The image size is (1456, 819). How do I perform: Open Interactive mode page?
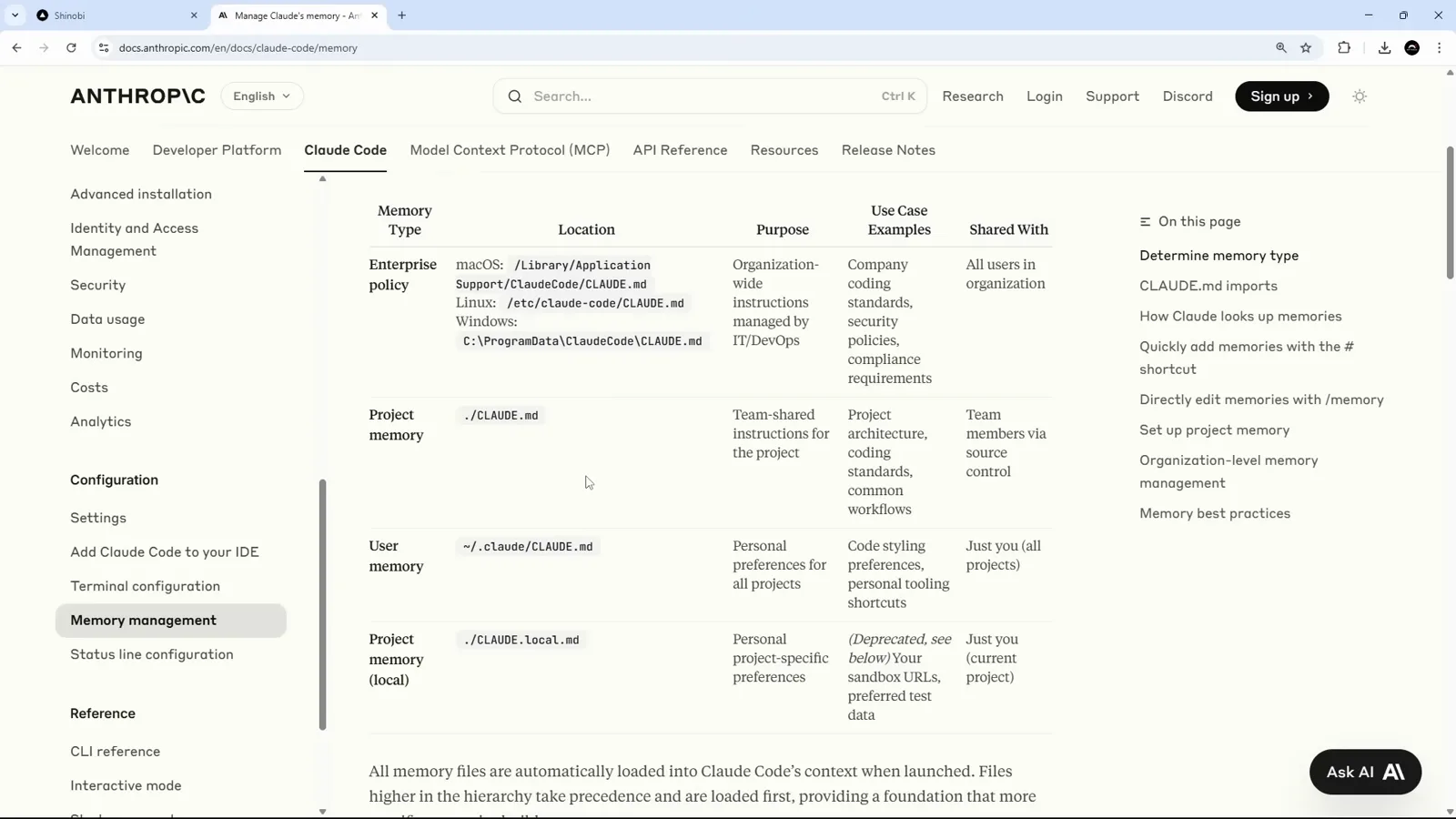[x=126, y=785]
